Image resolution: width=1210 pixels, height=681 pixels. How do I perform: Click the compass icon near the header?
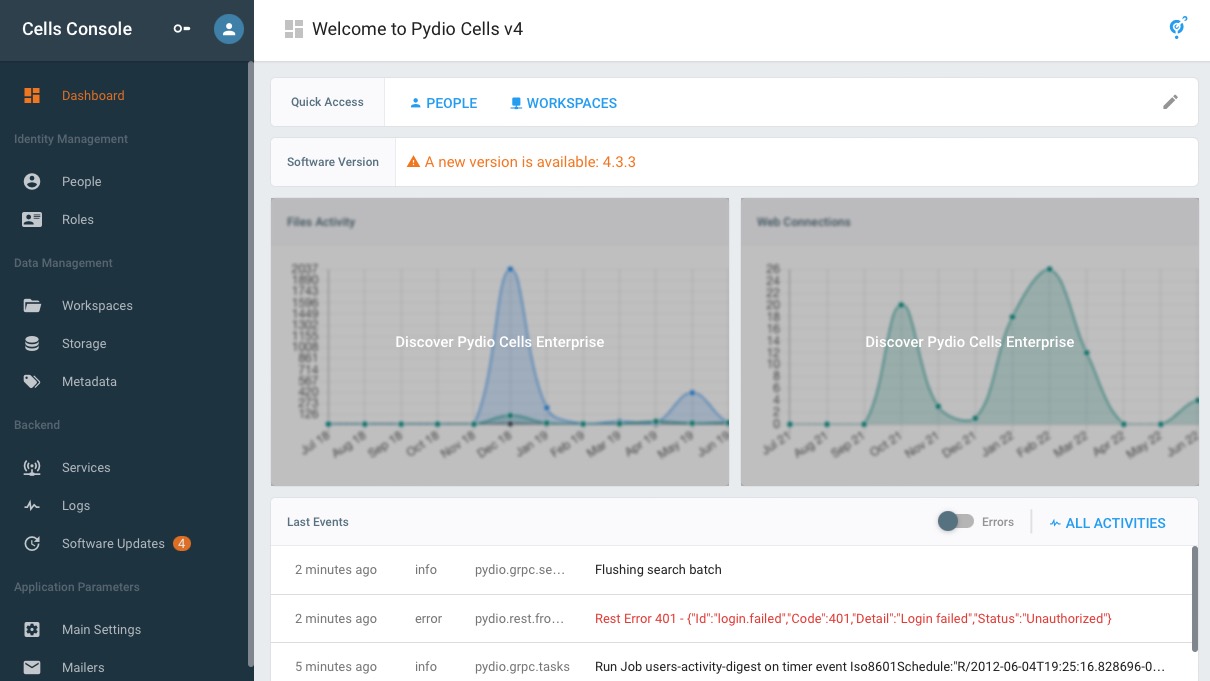[1177, 28]
